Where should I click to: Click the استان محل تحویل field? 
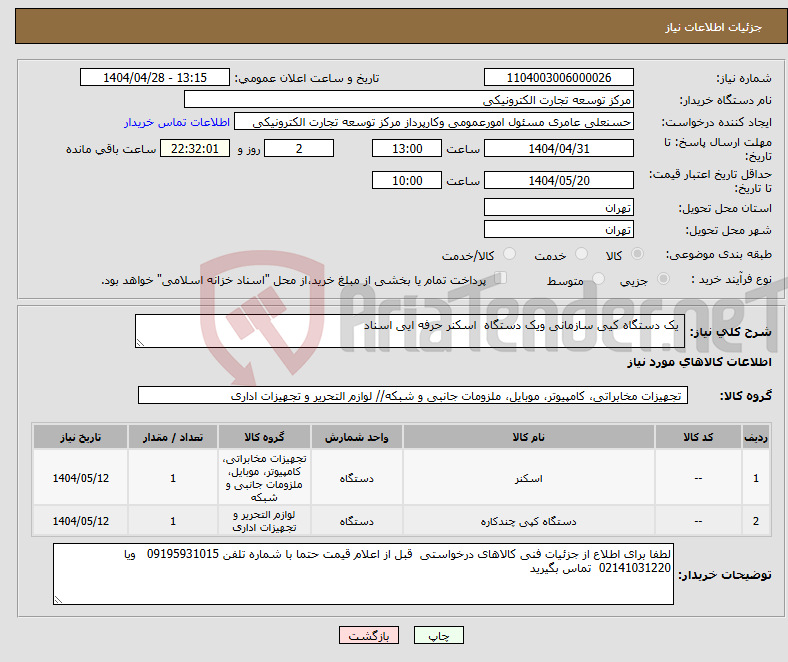[558, 208]
